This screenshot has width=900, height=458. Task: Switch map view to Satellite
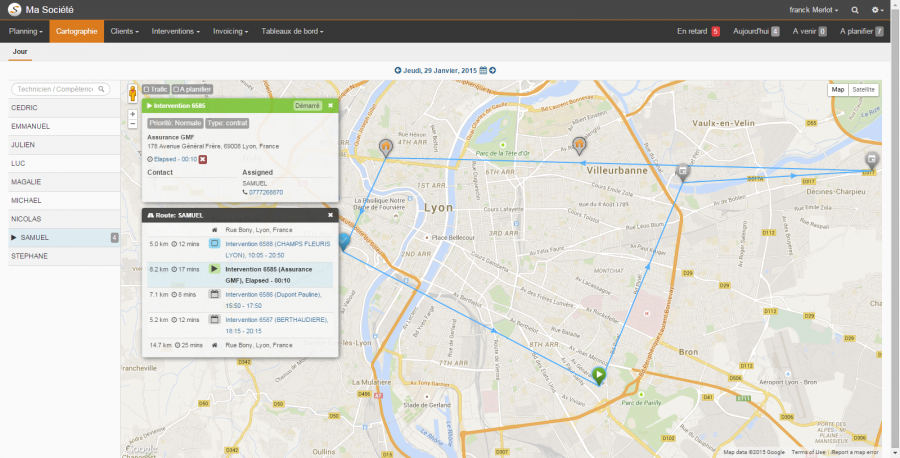863,90
